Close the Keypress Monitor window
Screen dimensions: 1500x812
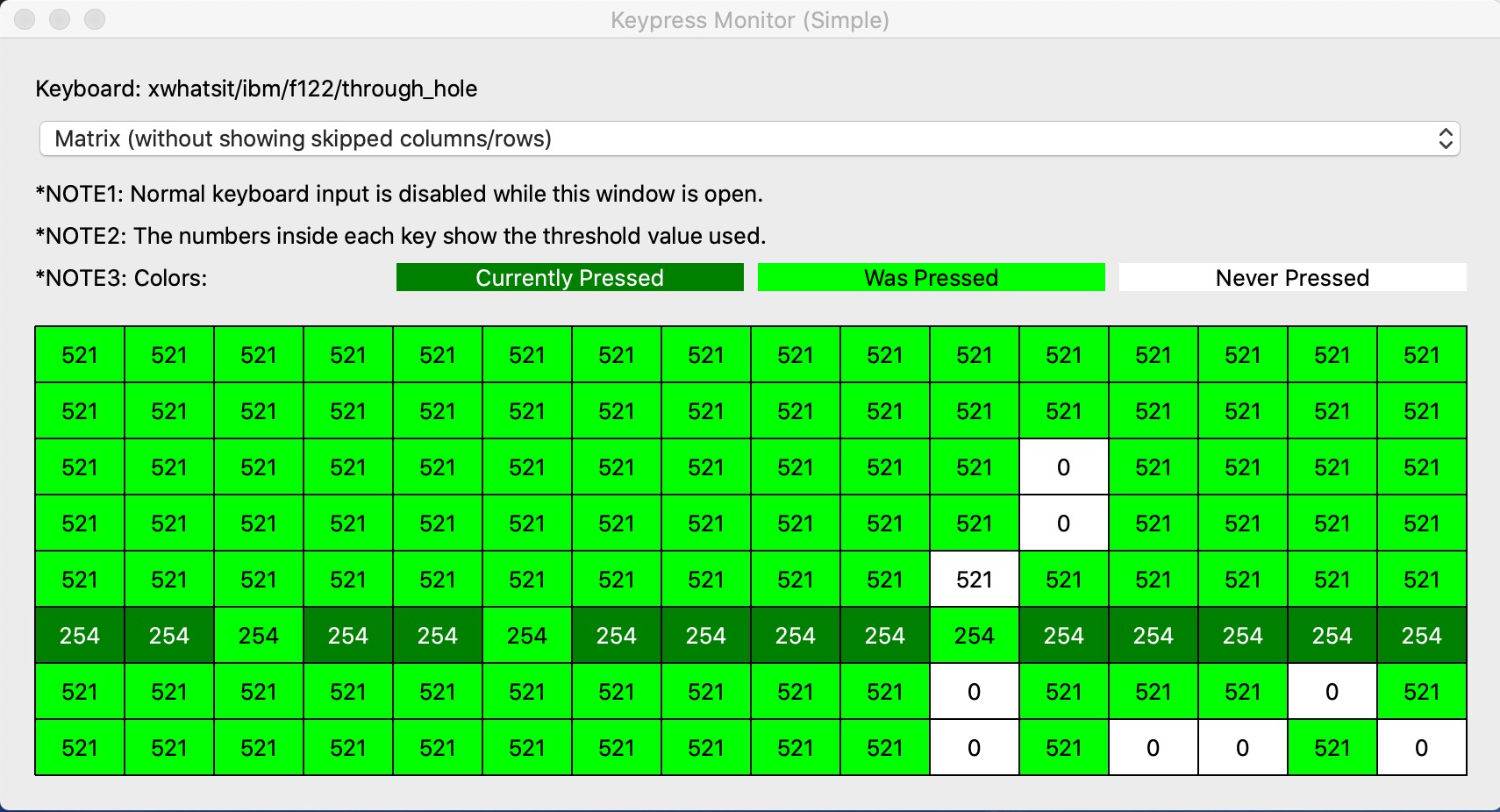pyautogui.click(x=25, y=19)
